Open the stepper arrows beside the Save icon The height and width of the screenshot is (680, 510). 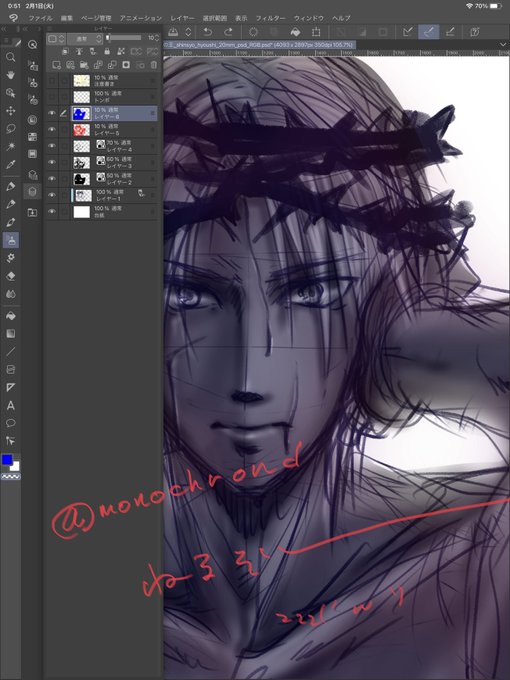tap(188, 32)
